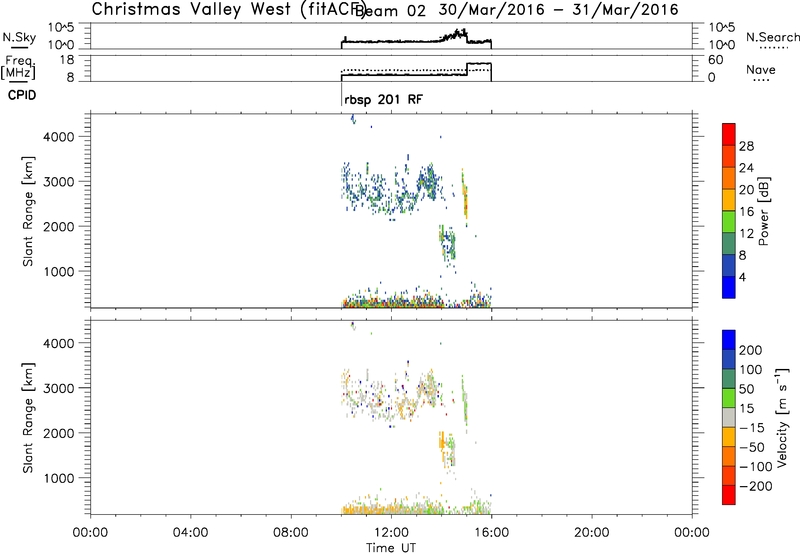The image size is (800, 554).
Task: Click the "Freq. [MHz]" axis label
Action: click(18, 67)
